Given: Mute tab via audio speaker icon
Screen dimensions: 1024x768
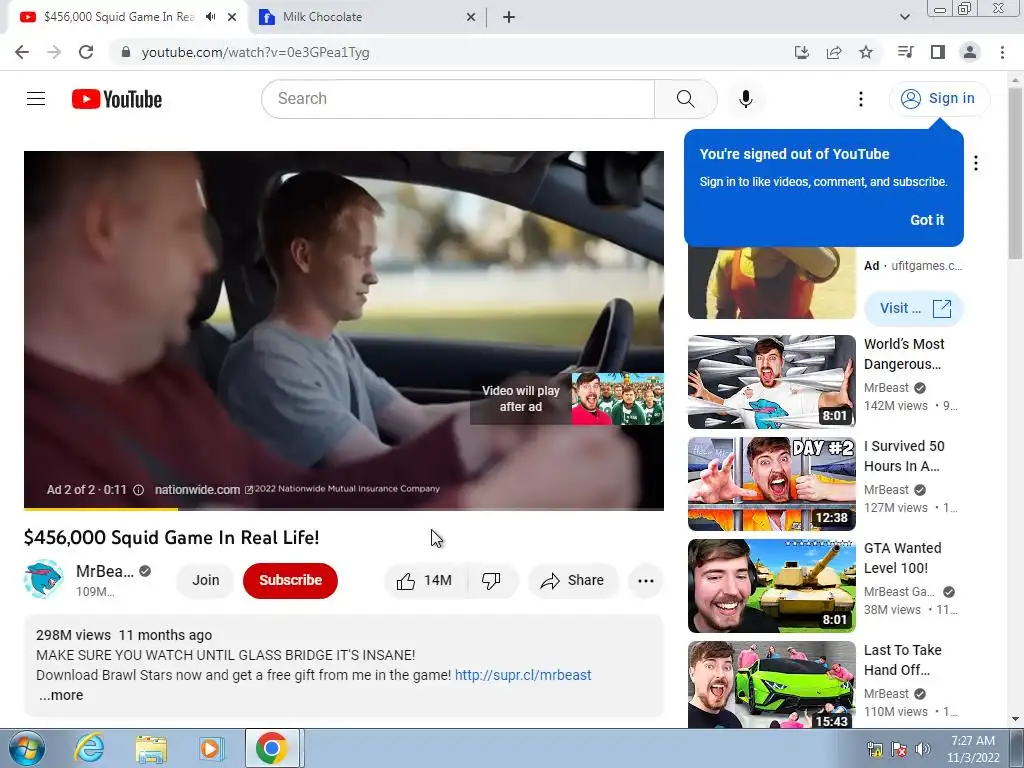Looking at the screenshot, I should 210,17.
